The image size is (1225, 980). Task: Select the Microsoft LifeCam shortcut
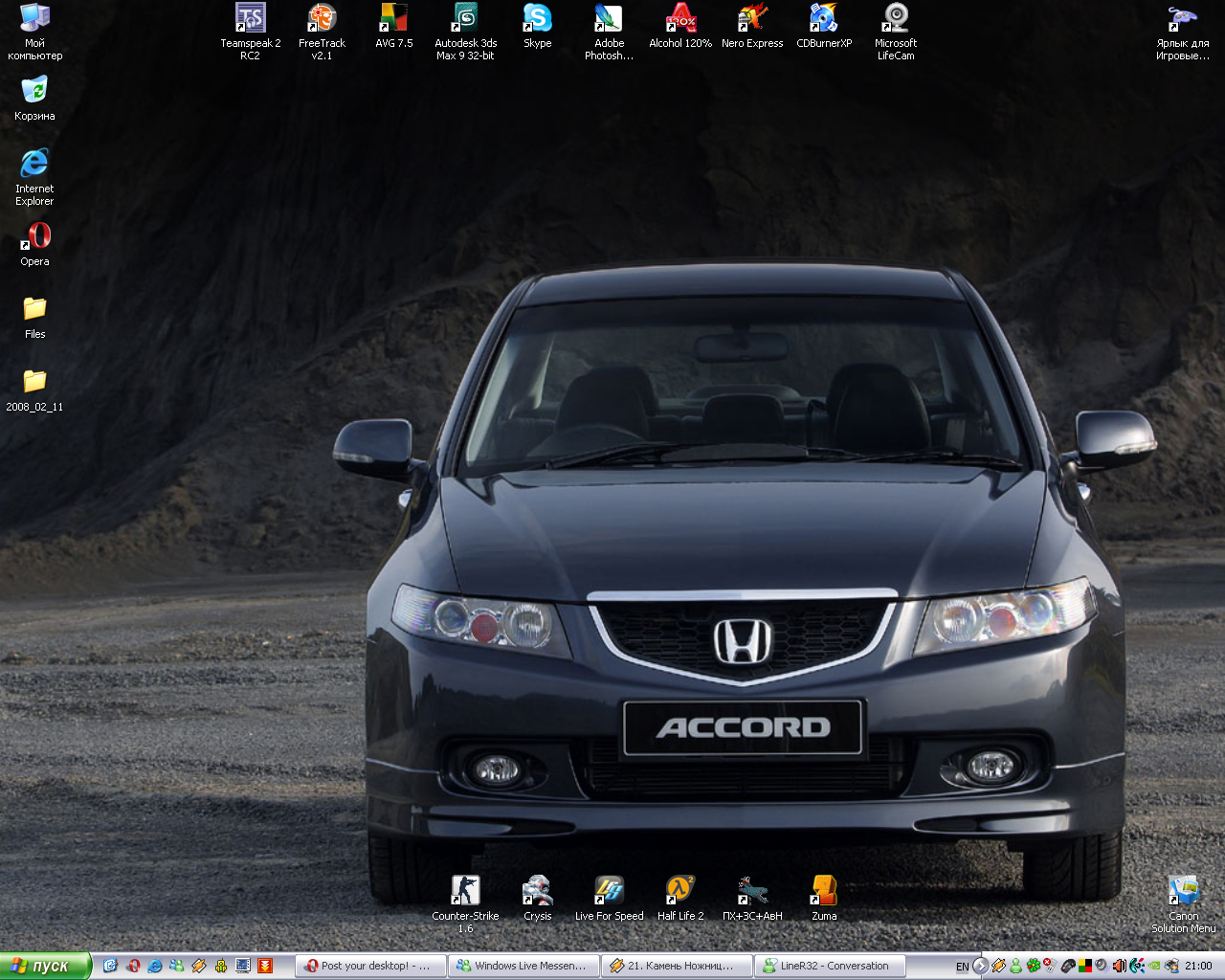tap(896, 32)
